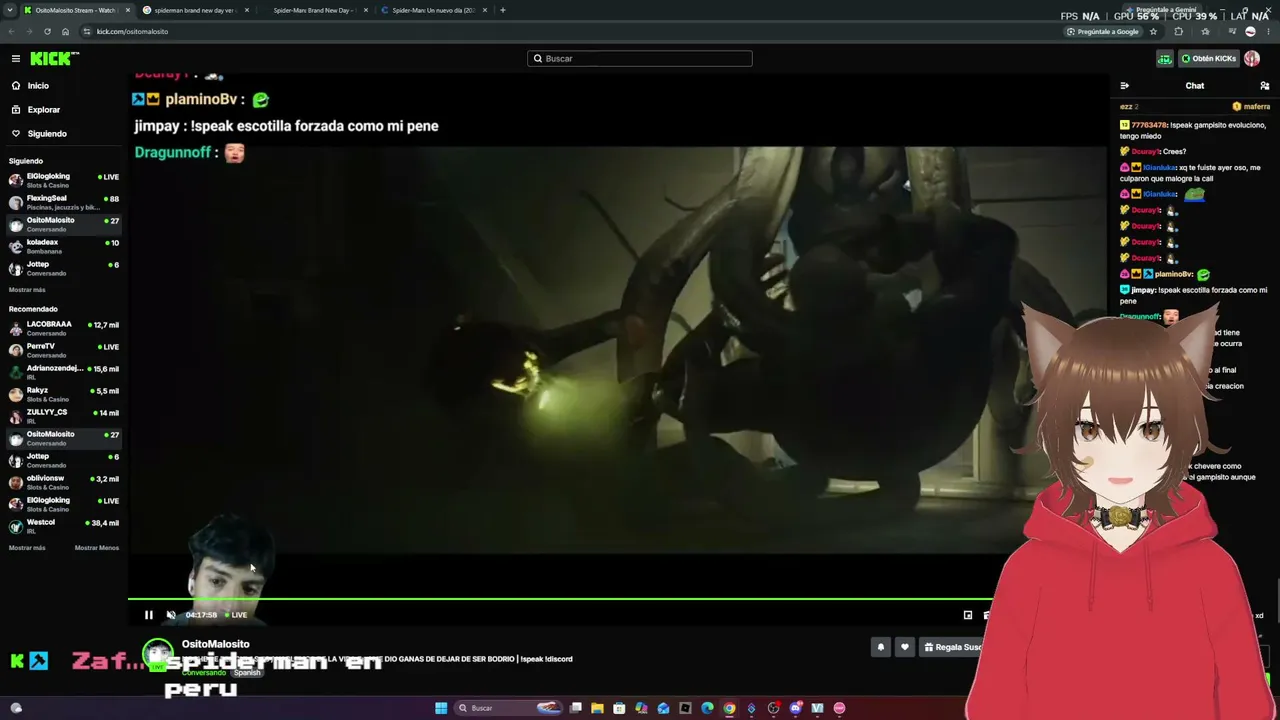Reload the page
1280x720 pixels.
pos(47,31)
